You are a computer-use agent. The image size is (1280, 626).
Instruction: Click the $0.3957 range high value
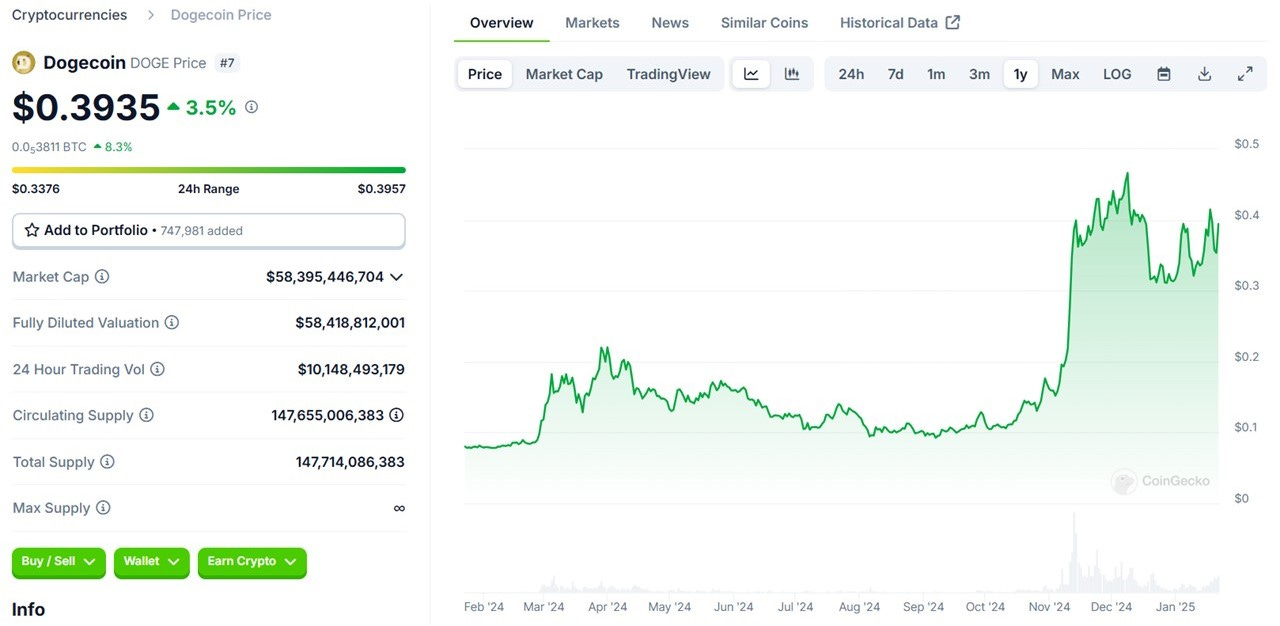click(x=382, y=189)
